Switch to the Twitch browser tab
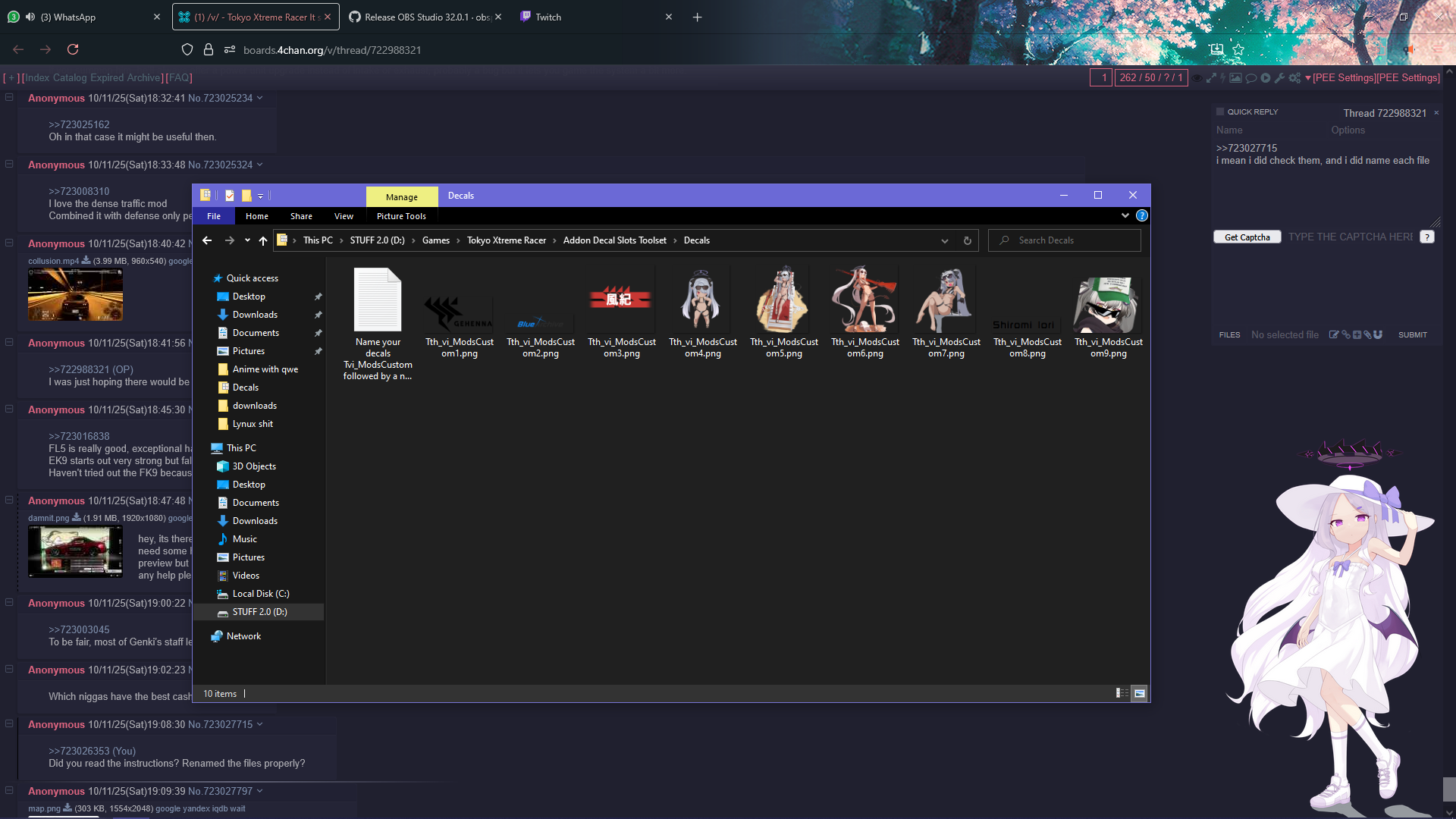Image resolution: width=1456 pixels, height=819 pixels. tap(548, 17)
